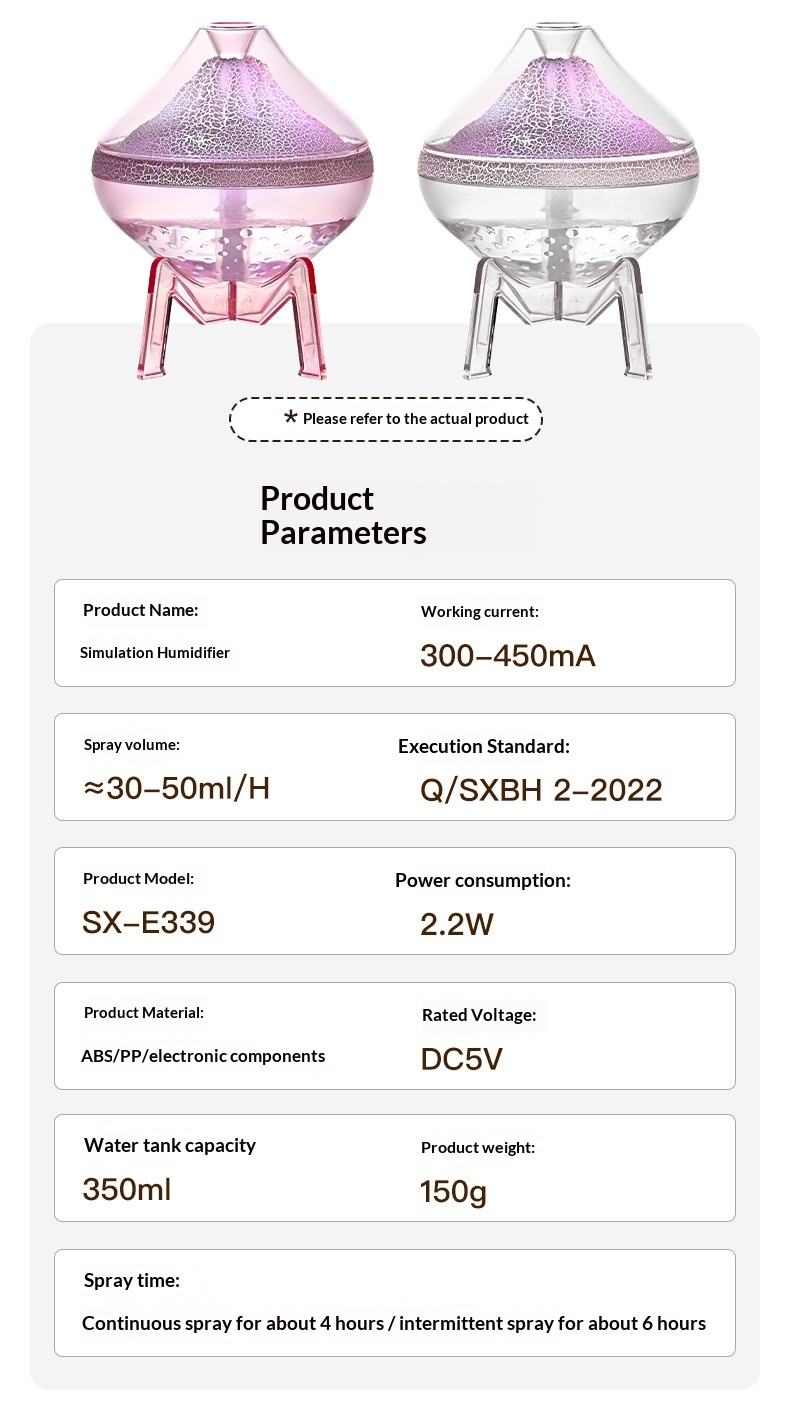The width and height of the screenshot is (790, 1417).
Task: Select the SX-E339 product model text
Action: click(x=149, y=922)
